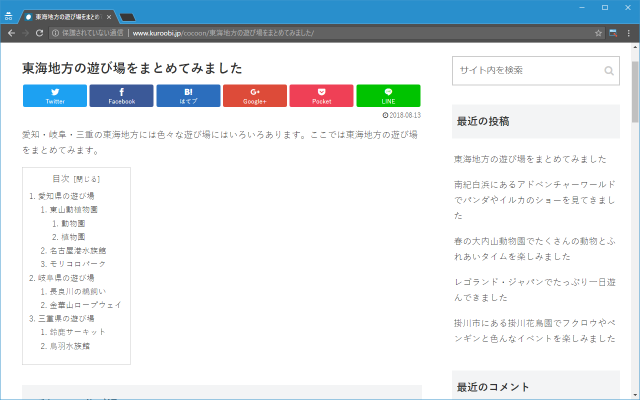The height and width of the screenshot is (400, 640).
Task: Open the Chrome three-dot menu
Action: [x=629, y=33]
